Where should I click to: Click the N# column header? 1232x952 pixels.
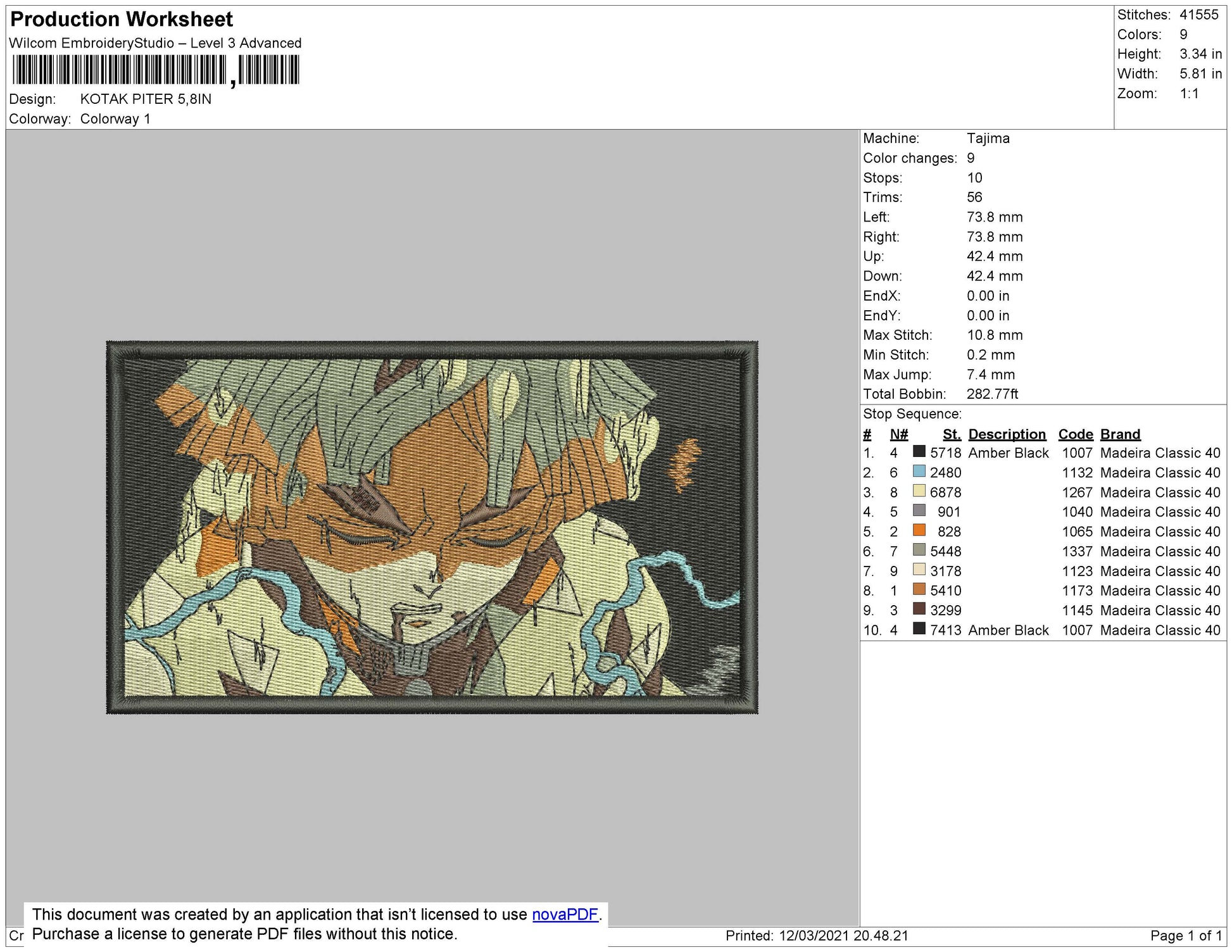point(898,434)
